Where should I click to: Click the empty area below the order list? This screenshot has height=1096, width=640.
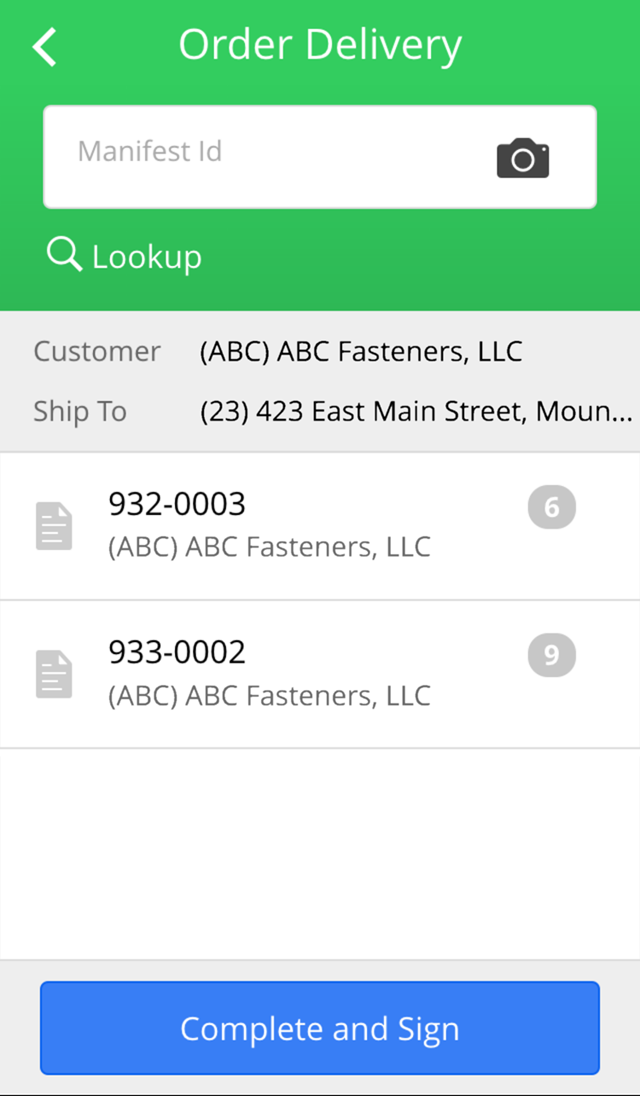[320, 853]
